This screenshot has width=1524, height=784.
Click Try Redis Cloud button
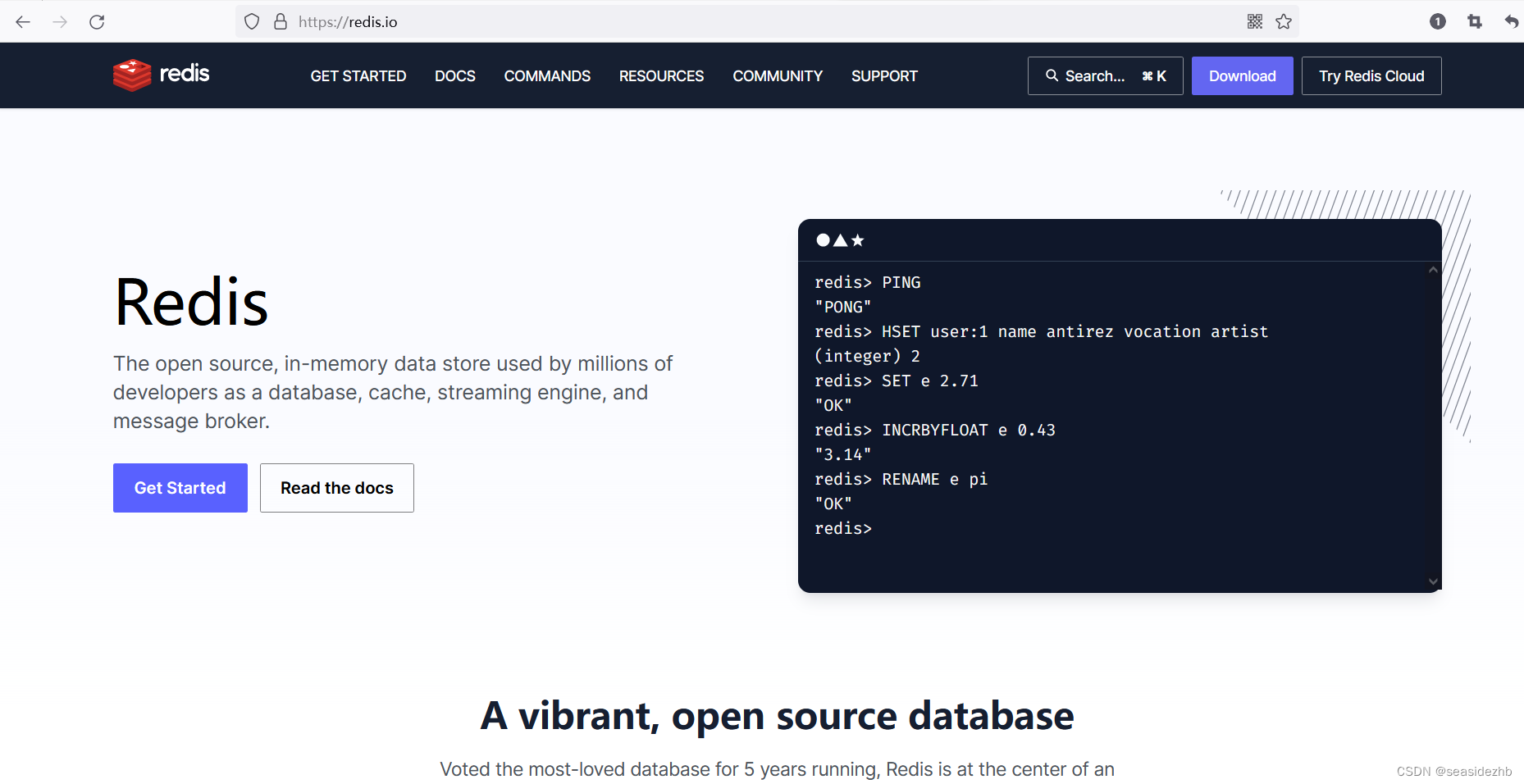(1371, 75)
